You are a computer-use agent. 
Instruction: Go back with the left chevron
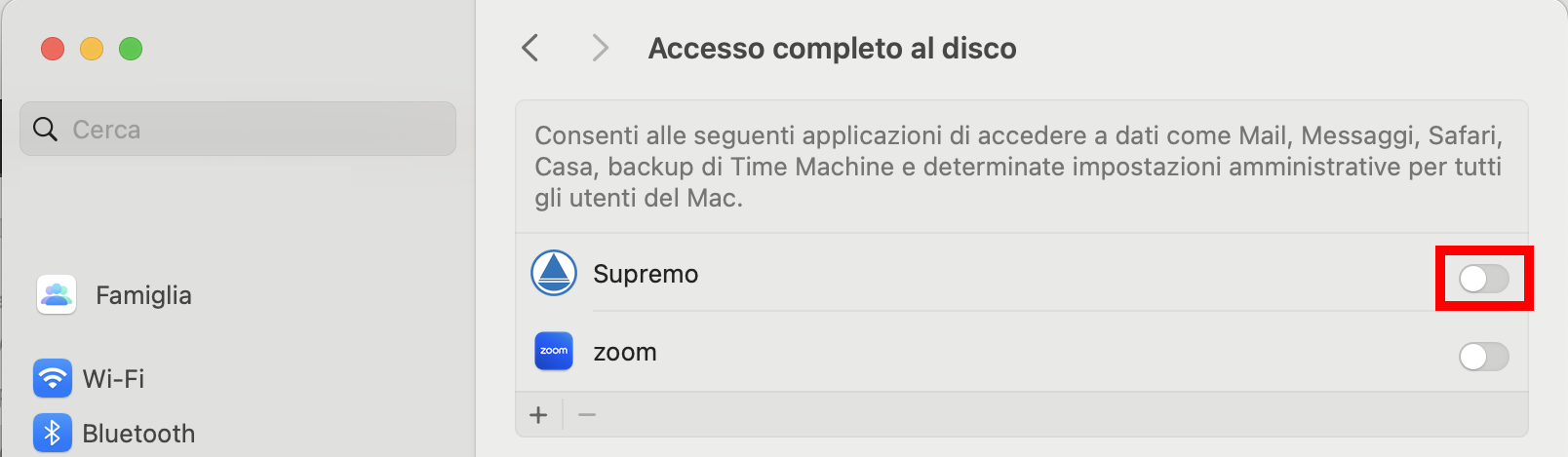(530, 48)
